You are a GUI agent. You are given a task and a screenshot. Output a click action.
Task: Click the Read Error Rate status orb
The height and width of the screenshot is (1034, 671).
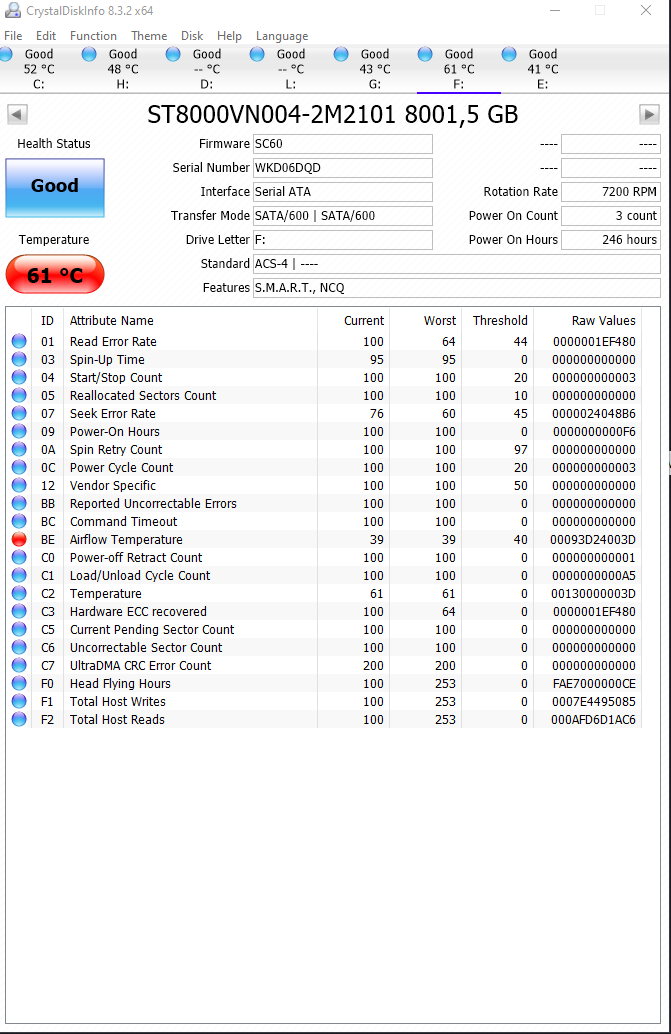(19, 341)
